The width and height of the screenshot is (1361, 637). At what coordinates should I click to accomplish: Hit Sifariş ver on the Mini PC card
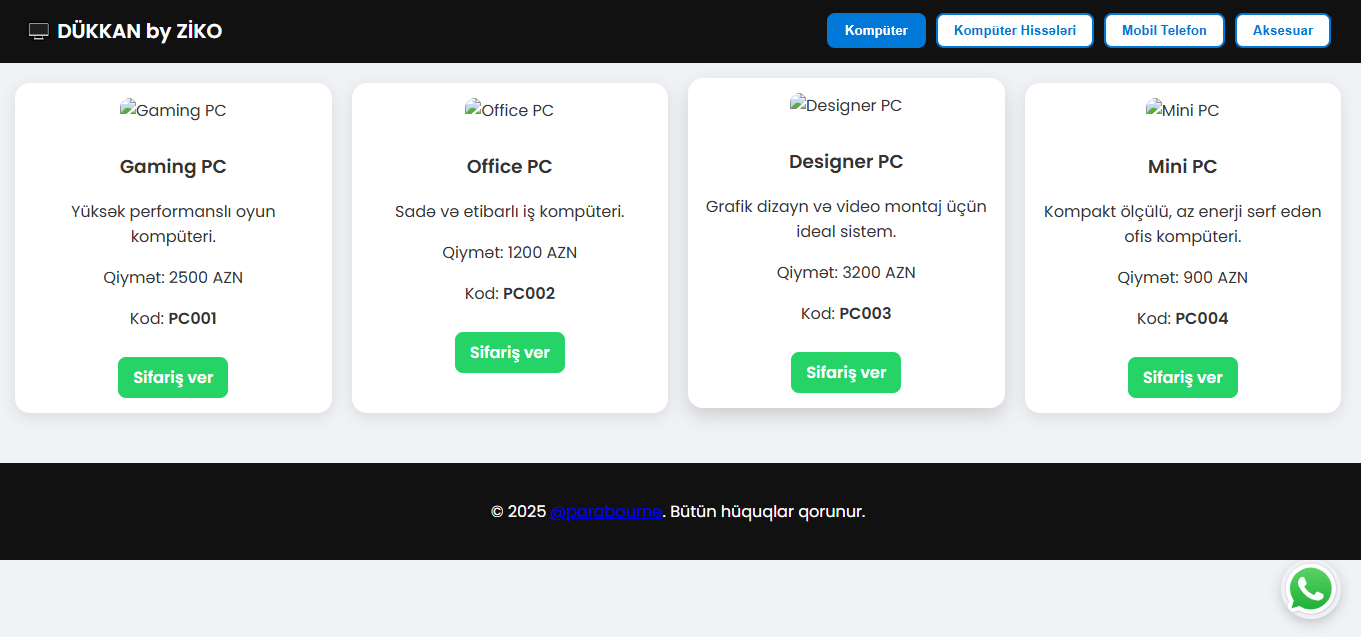point(1182,378)
